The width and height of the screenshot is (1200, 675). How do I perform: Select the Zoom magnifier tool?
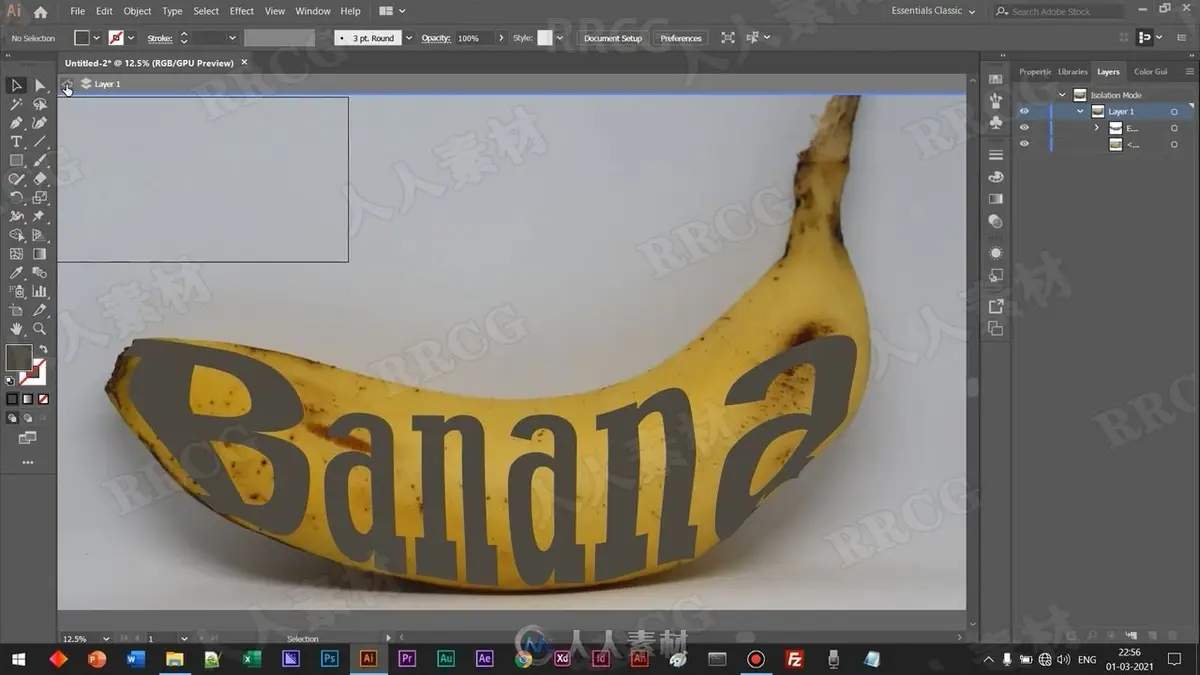[40, 328]
